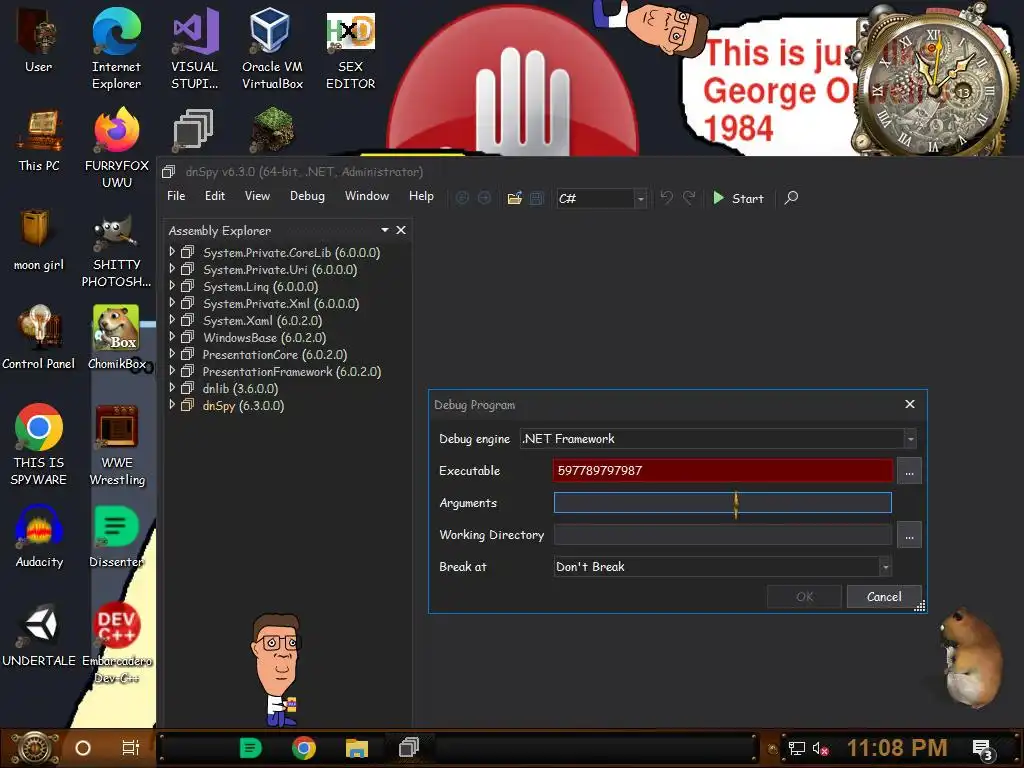Viewport: 1024px width, 768px height.
Task: Click the muted volume tray icon
Action: 820,748
